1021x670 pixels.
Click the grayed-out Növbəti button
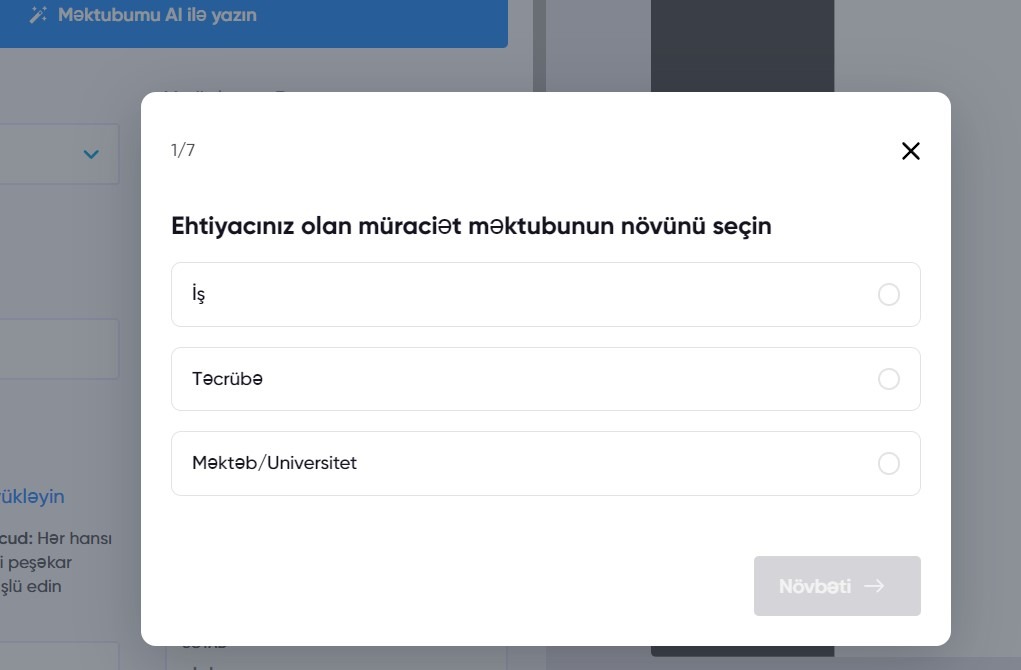pyautogui.click(x=837, y=586)
